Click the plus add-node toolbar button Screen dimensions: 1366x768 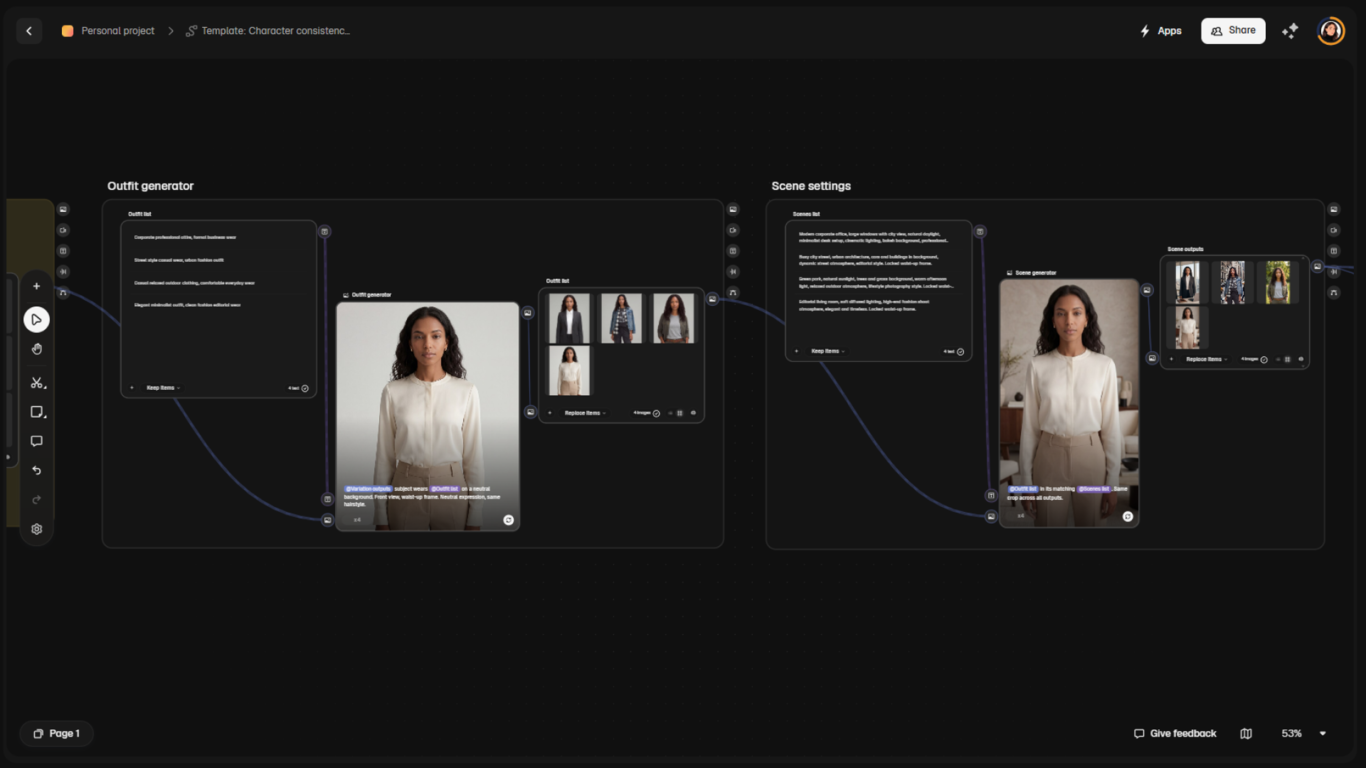point(37,286)
